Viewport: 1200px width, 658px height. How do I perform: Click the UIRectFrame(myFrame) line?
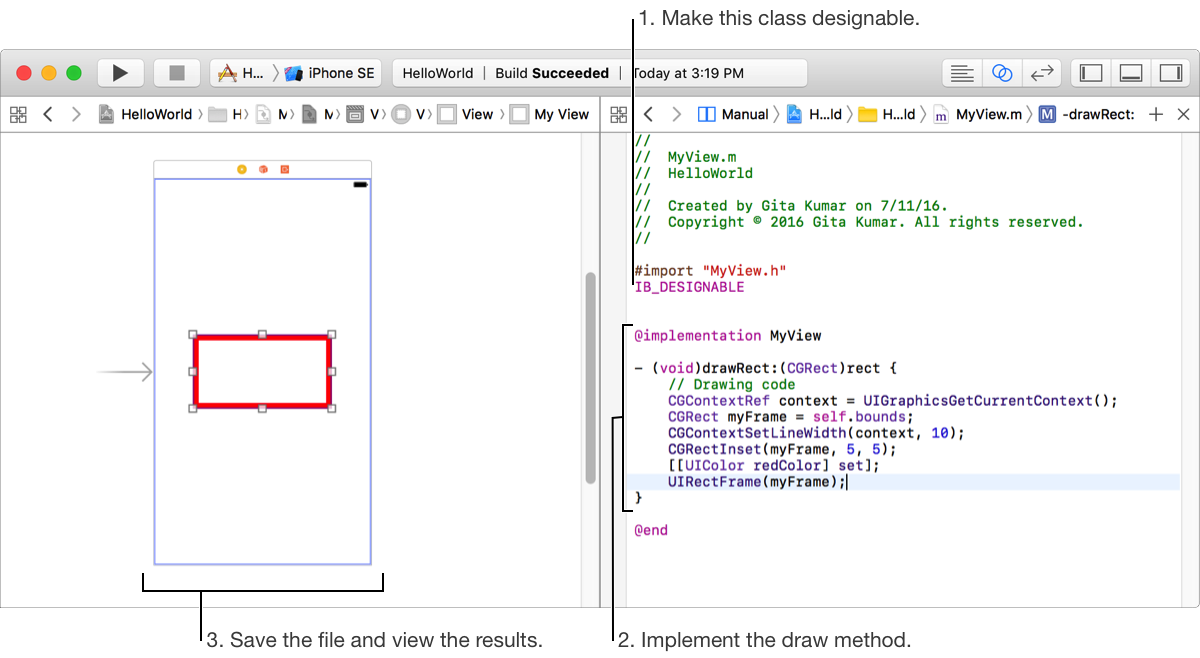coord(757,482)
